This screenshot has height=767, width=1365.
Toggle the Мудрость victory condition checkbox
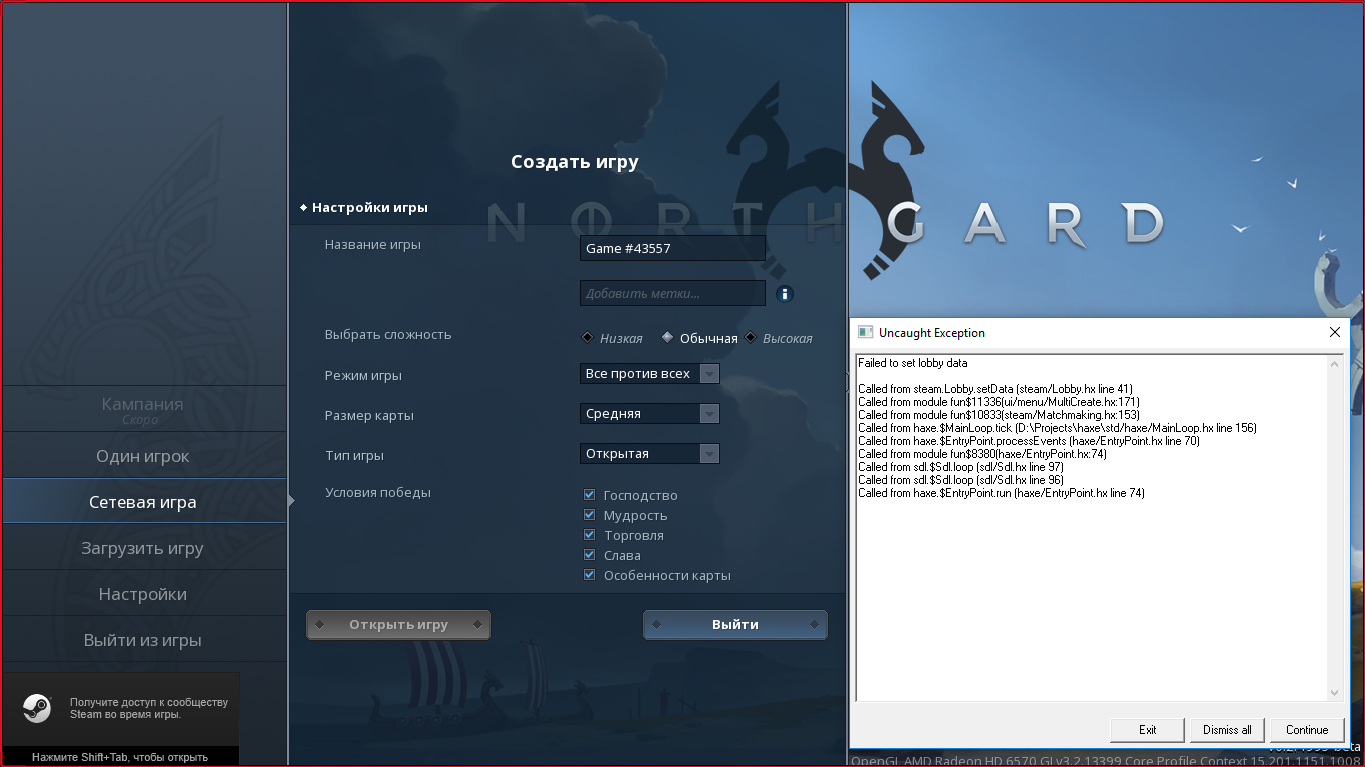tap(590, 515)
